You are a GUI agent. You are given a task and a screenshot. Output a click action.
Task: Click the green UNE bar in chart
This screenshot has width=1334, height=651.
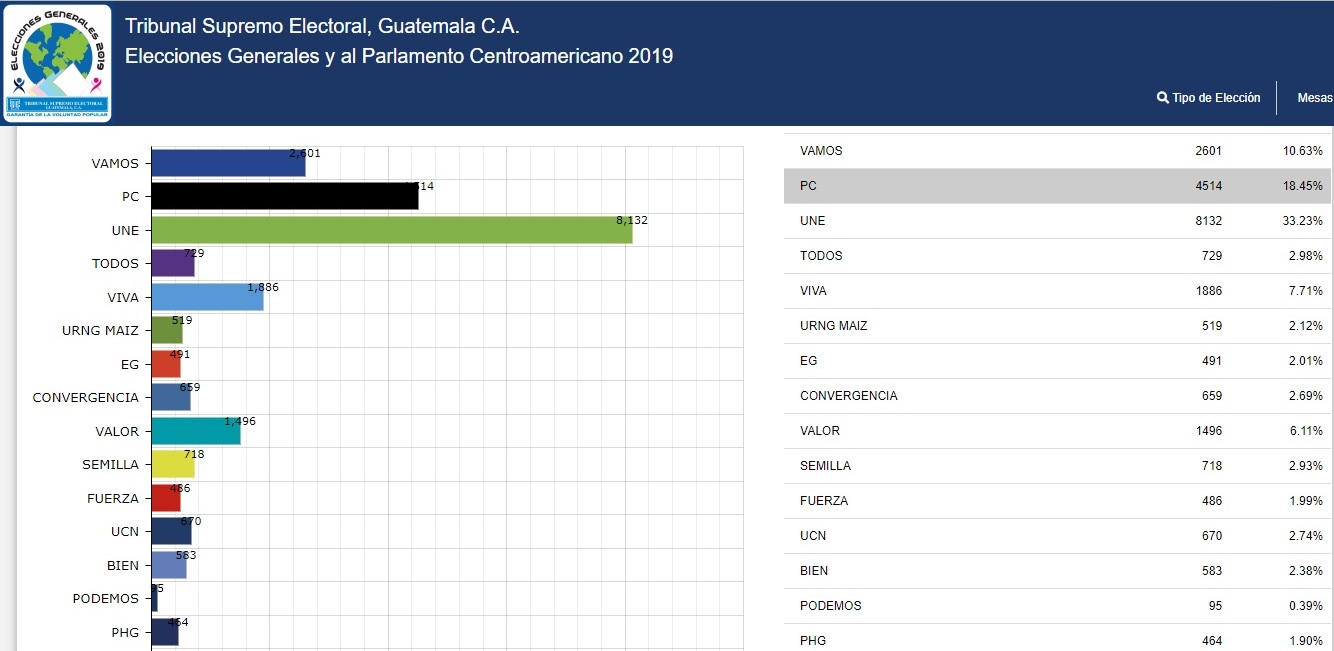coord(391,230)
